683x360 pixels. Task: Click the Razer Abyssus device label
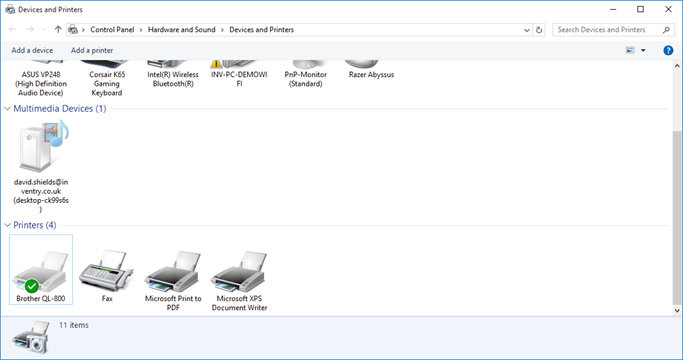[371, 75]
